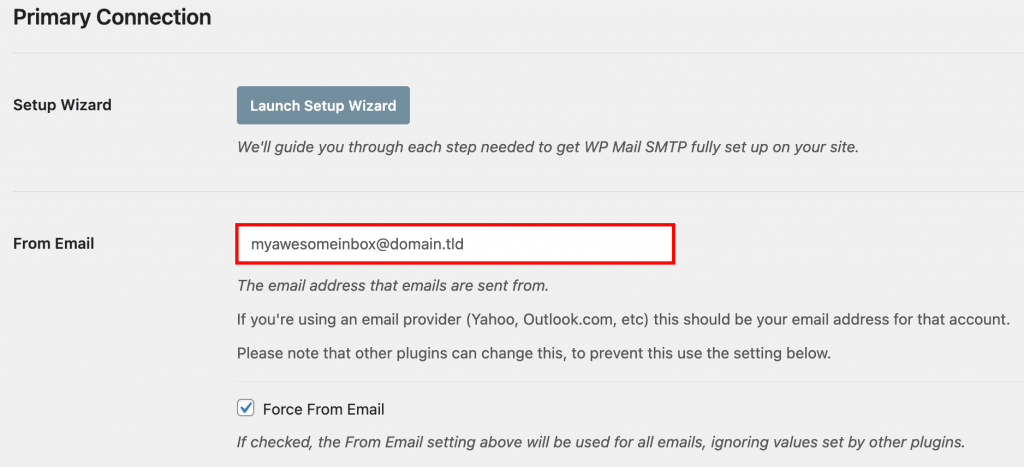Click the Force From Email checkbox label
The width and height of the screenshot is (1024, 467).
click(323, 409)
